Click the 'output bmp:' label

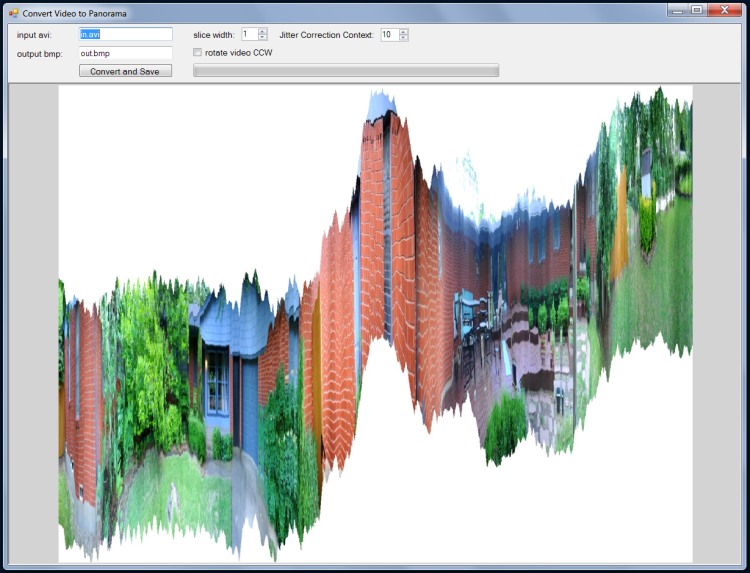tap(40, 54)
